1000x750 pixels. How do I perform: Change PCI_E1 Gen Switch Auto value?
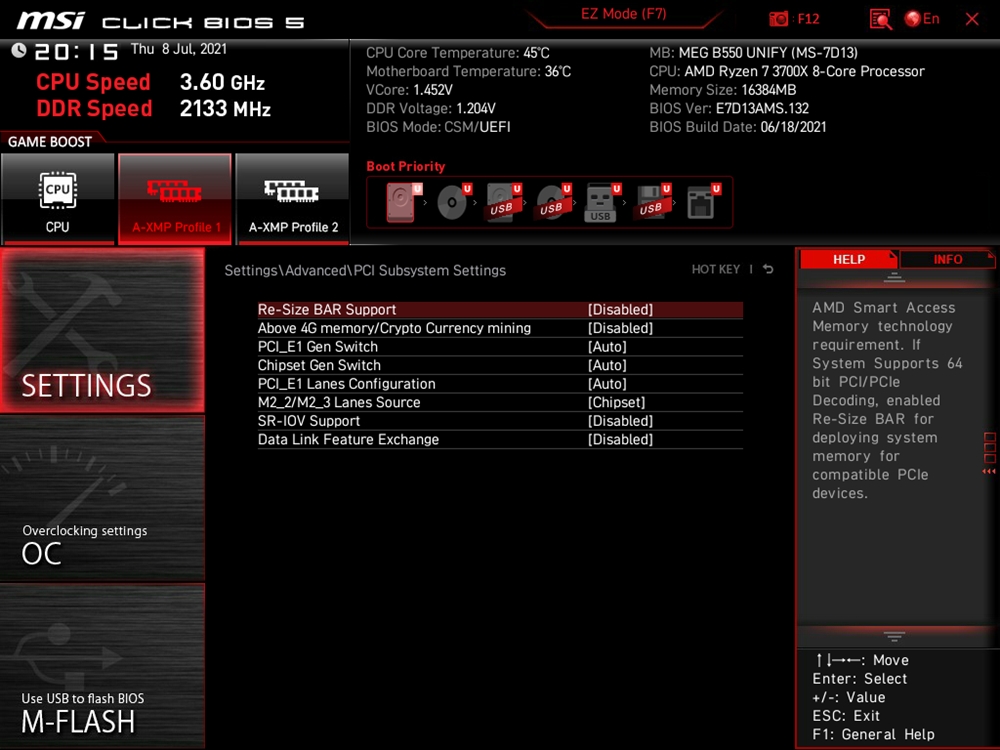pyautogui.click(x=607, y=347)
